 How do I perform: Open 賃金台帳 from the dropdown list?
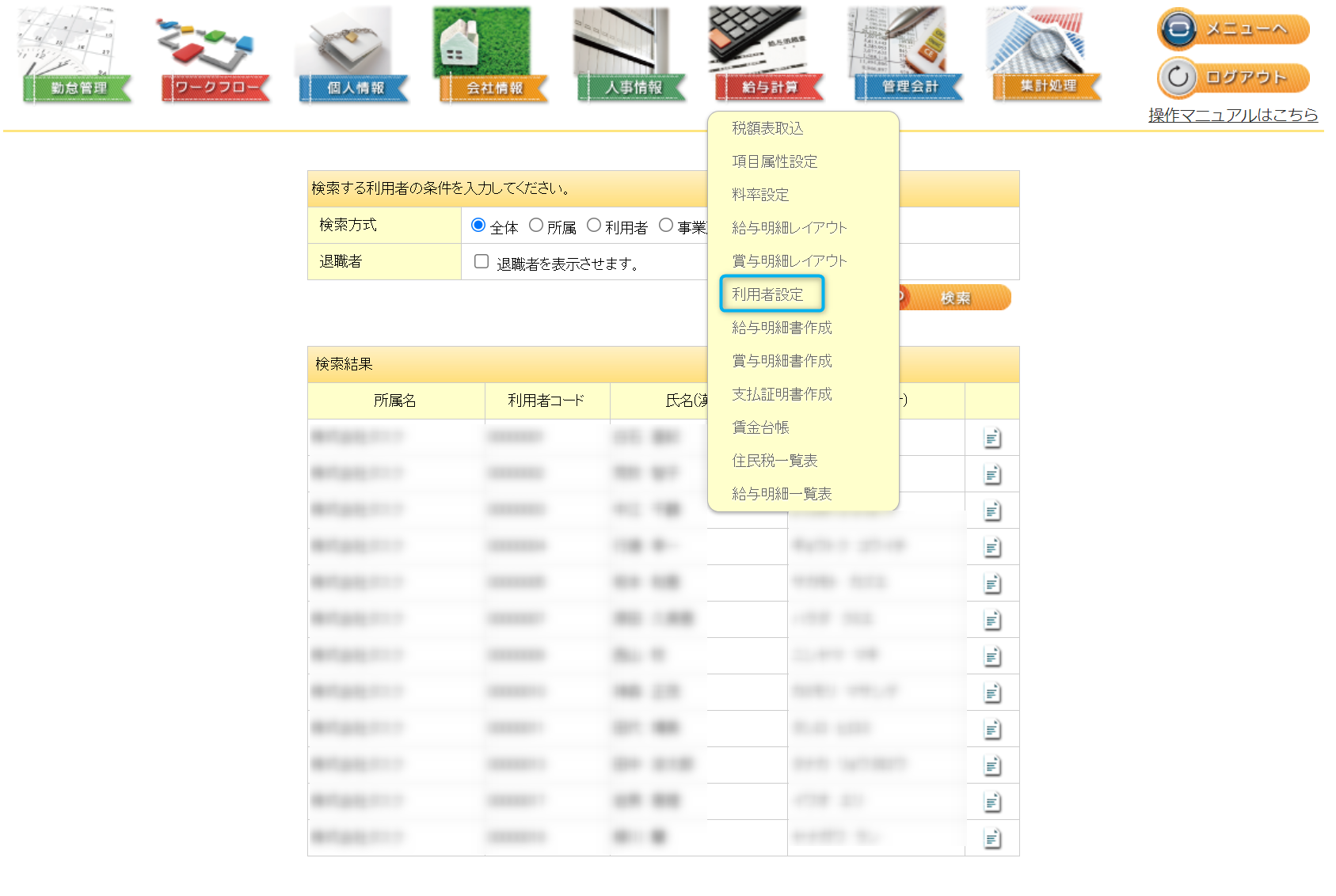(760, 427)
